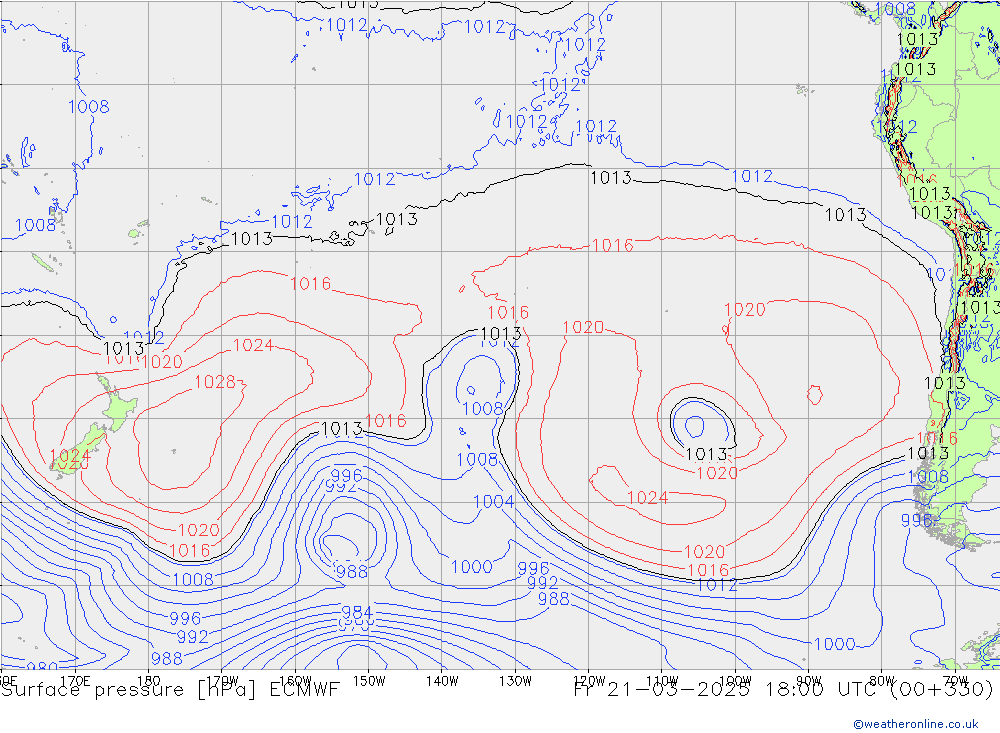Click the 150W longitude label
1000x733 pixels.
point(369,681)
